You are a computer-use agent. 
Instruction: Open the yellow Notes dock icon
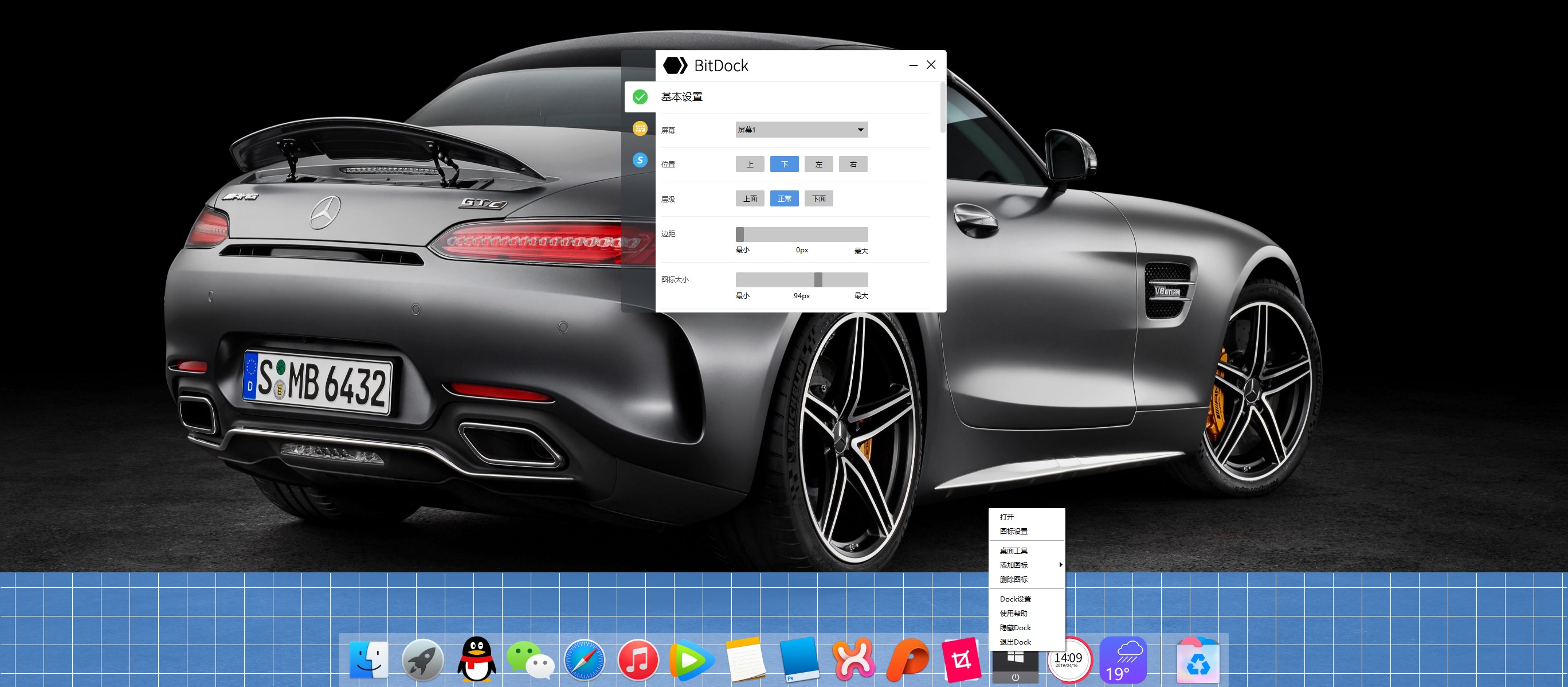(746, 659)
